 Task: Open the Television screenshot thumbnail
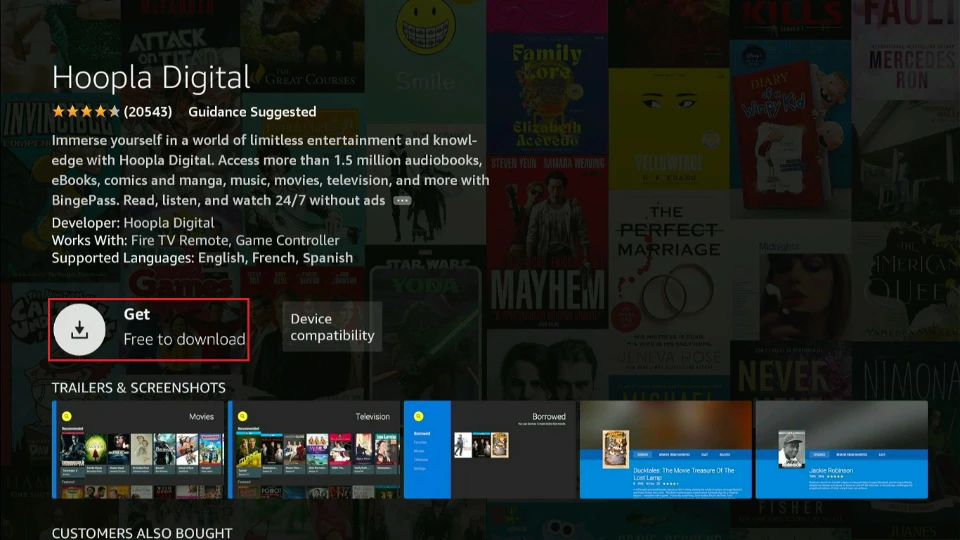pos(316,450)
